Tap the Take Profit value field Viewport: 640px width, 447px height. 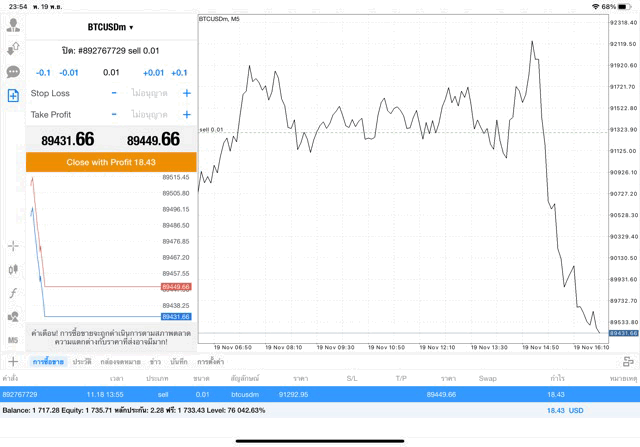click(150, 114)
